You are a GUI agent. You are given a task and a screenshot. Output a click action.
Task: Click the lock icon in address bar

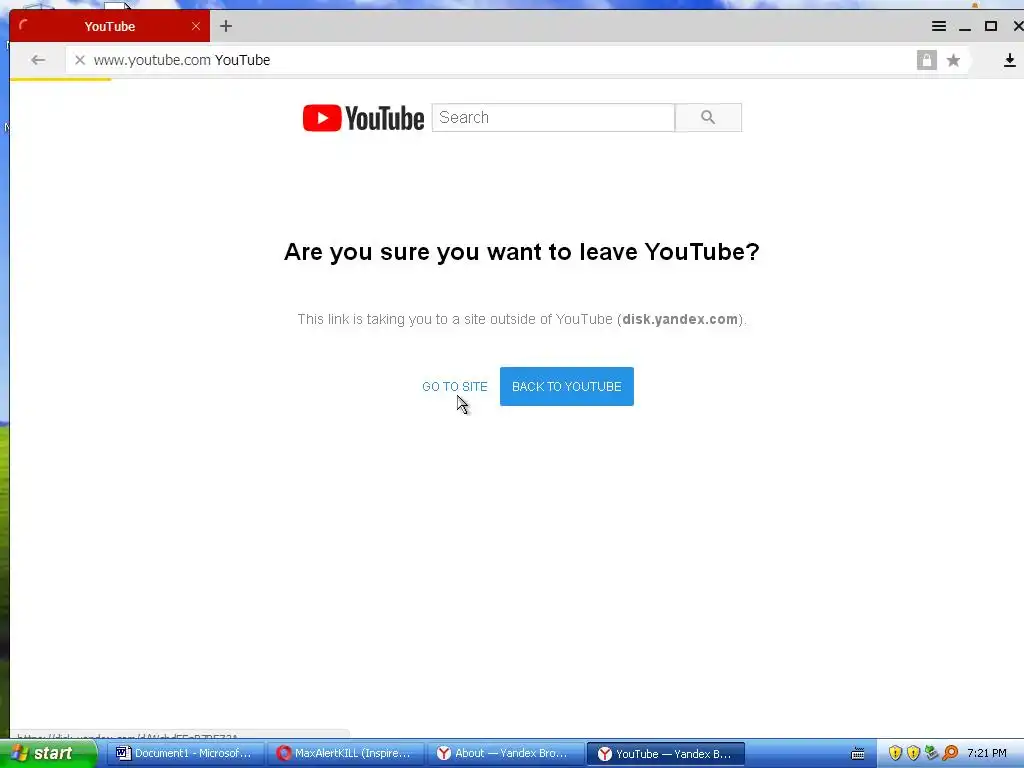click(x=926, y=60)
